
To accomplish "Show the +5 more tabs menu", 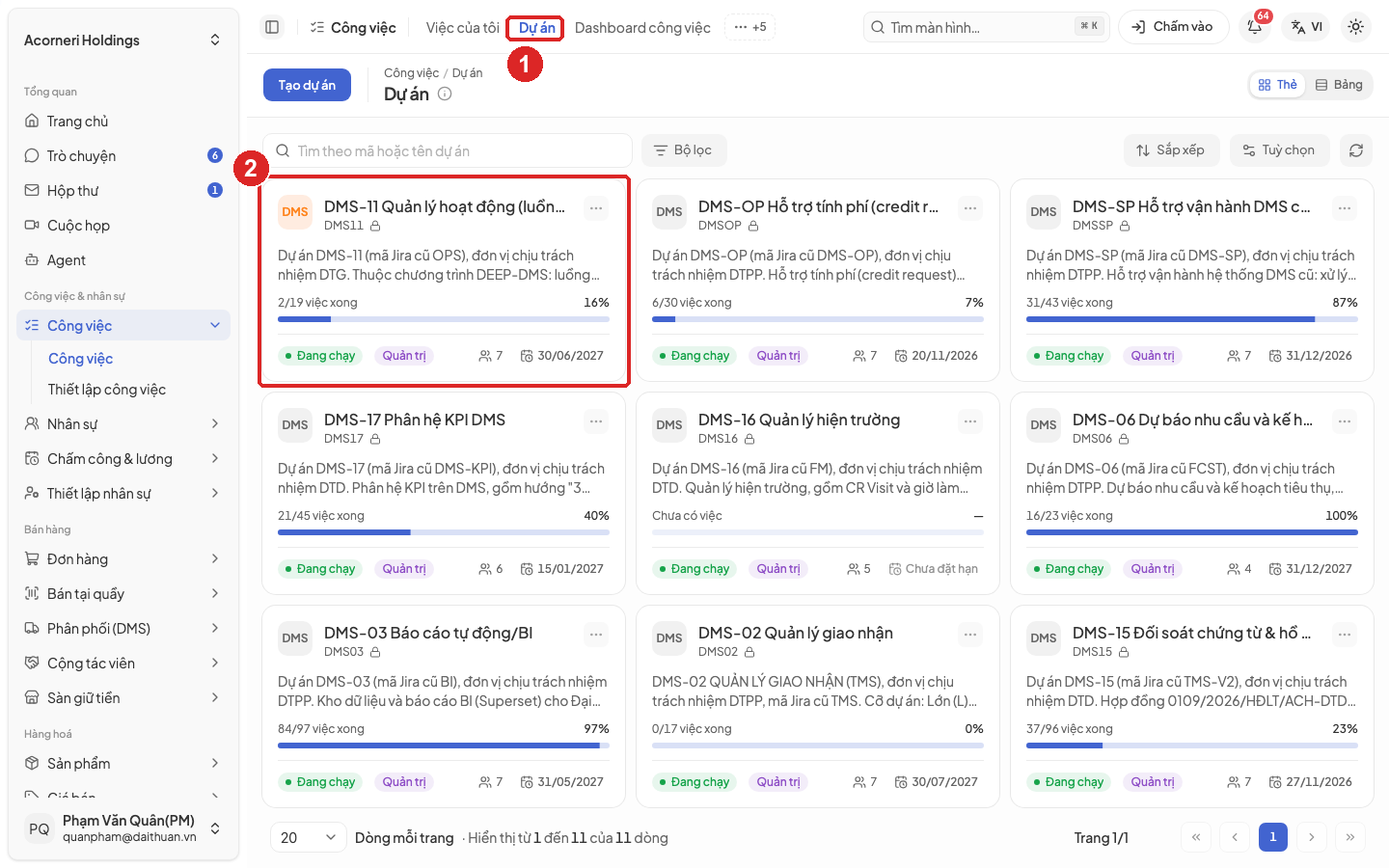I will click(750, 27).
